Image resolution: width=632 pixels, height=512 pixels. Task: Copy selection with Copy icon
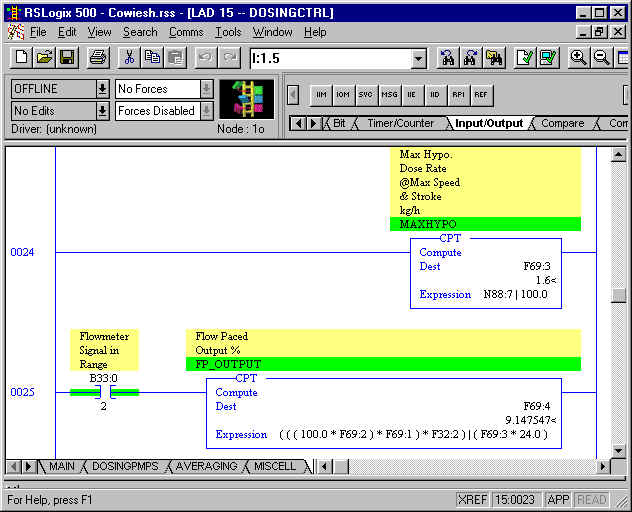pyautogui.click(x=152, y=58)
